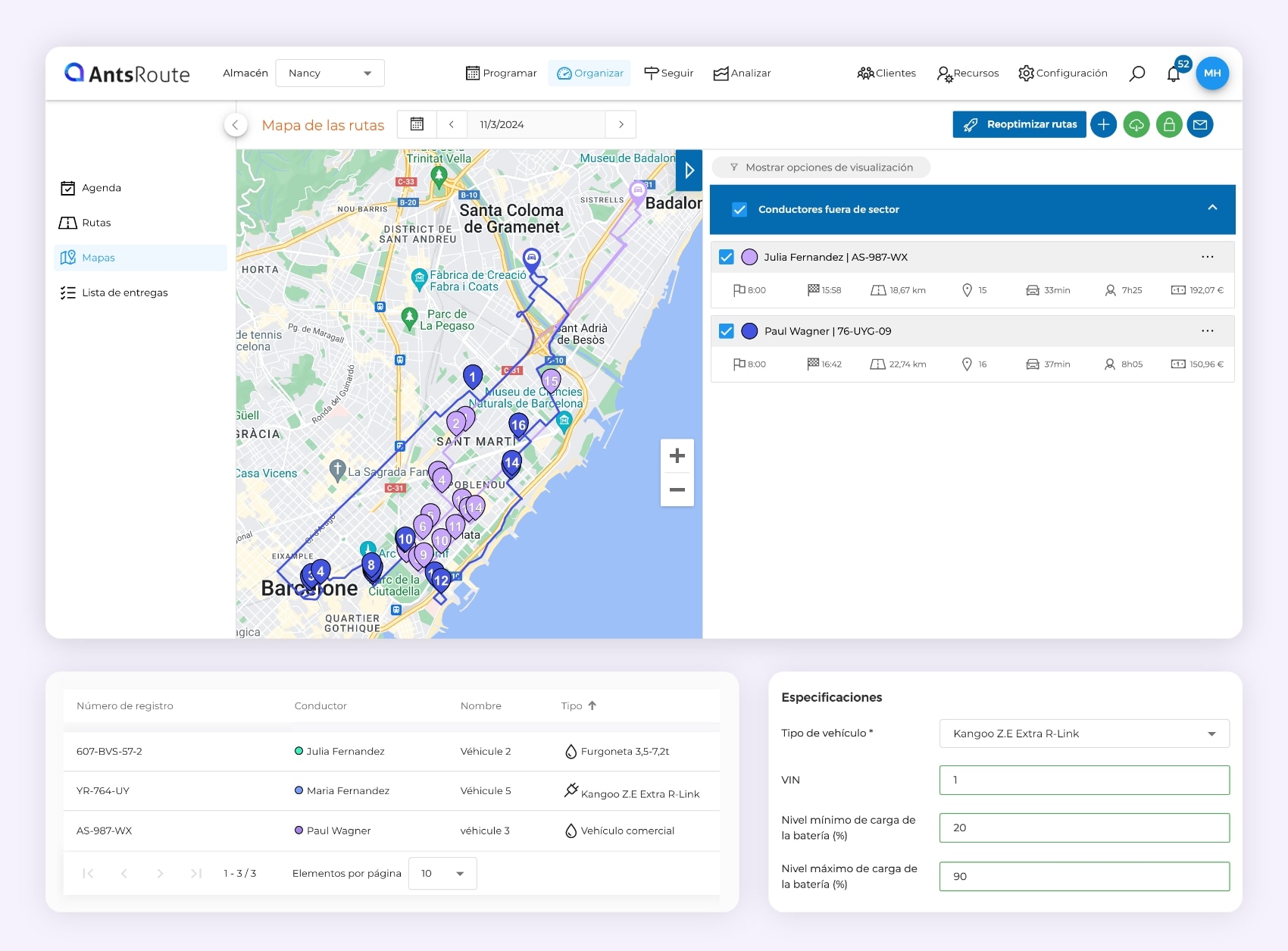Image resolution: width=1288 pixels, height=951 pixels.
Task: Click Paul Wagner's blue color swatch
Action: click(x=749, y=331)
